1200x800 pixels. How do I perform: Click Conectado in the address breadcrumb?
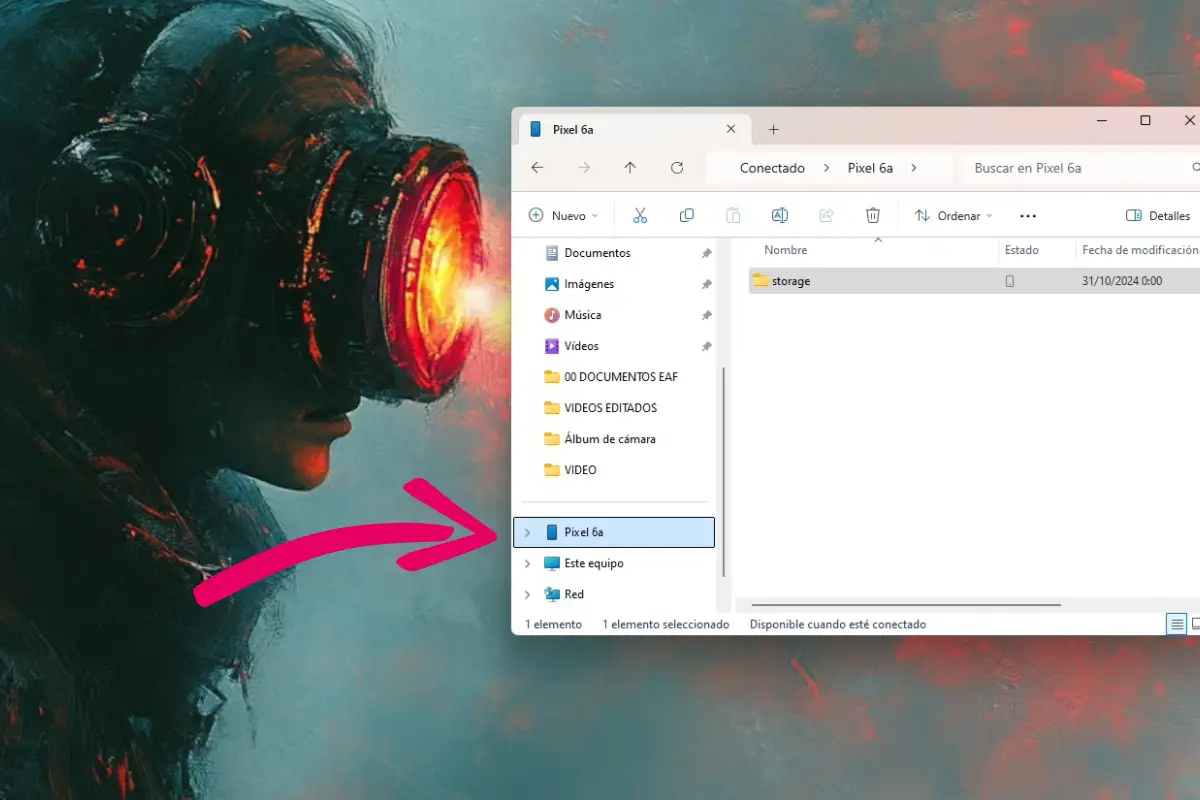click(x=772, y=168)
